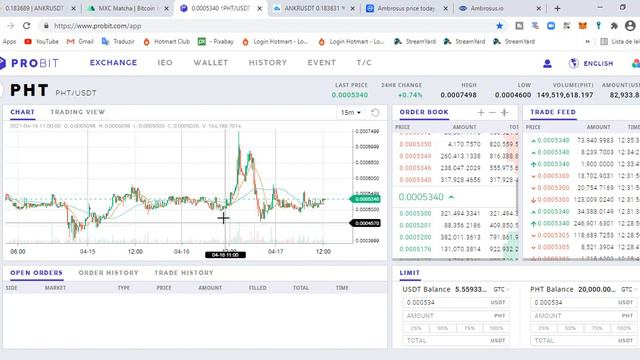Click the first order book plus icon

(x=481, y=113)
